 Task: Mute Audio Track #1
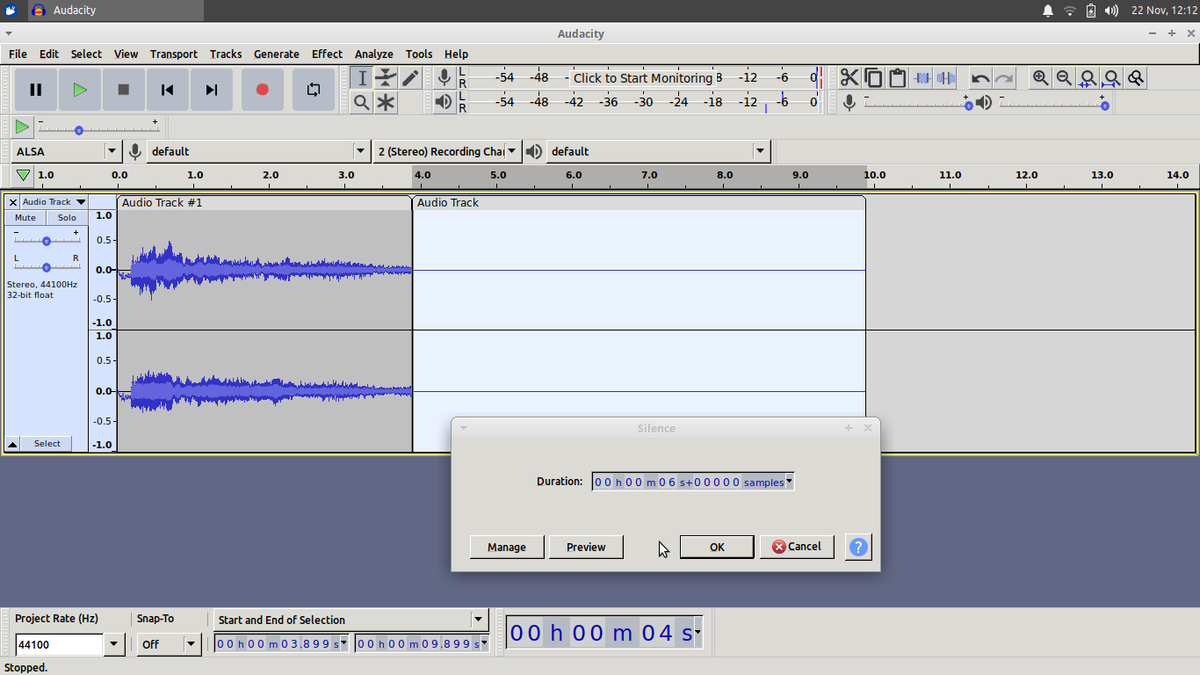tap(24, 217)
